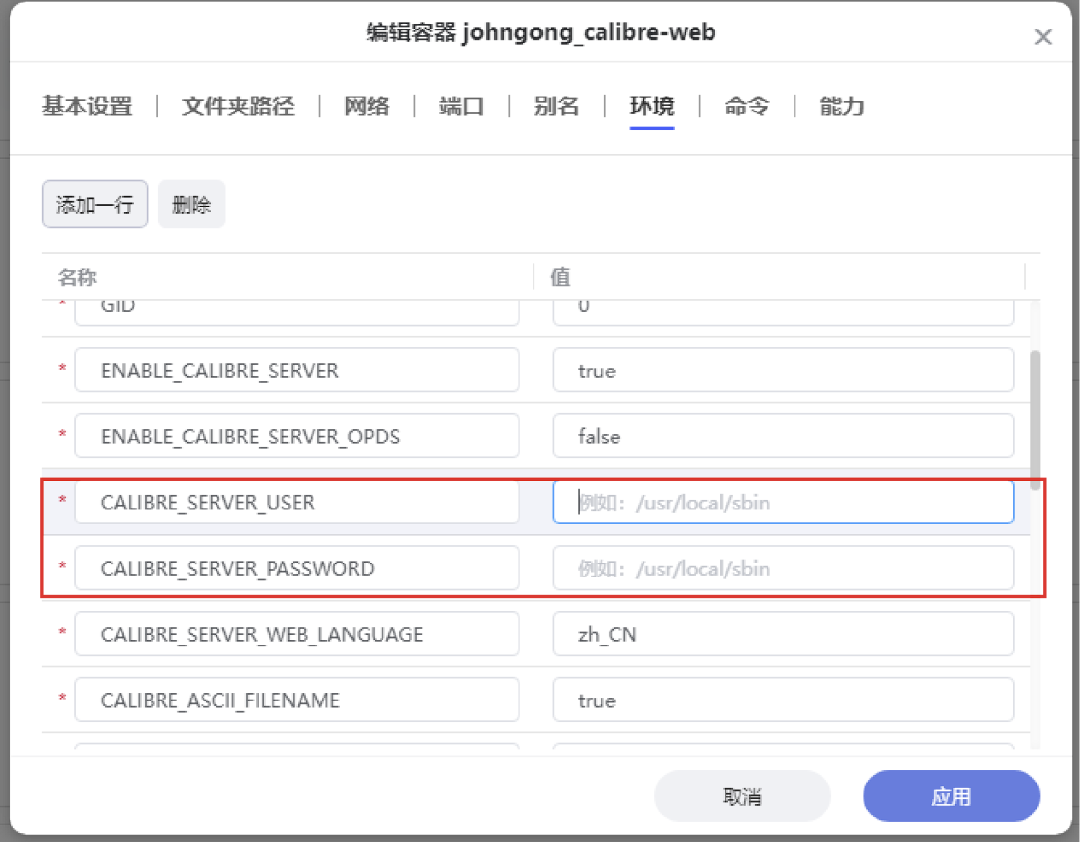
Task: Go to the 网络 tab
Action: coord(366,106)
